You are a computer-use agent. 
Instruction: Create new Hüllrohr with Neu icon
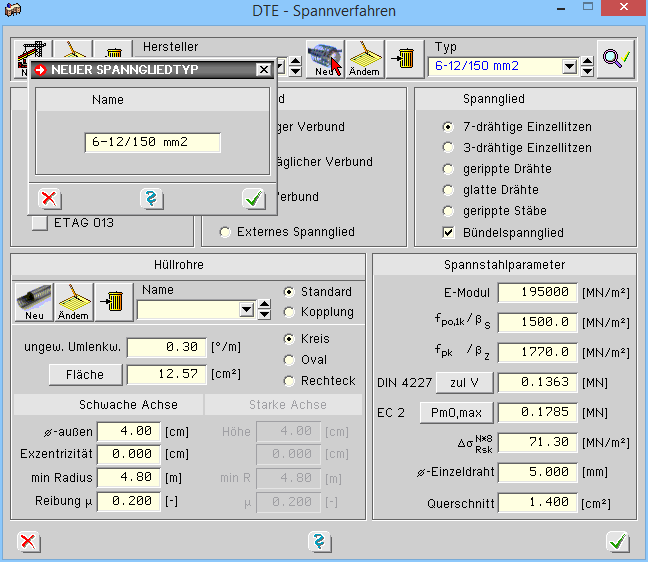[x=33, y=301]
